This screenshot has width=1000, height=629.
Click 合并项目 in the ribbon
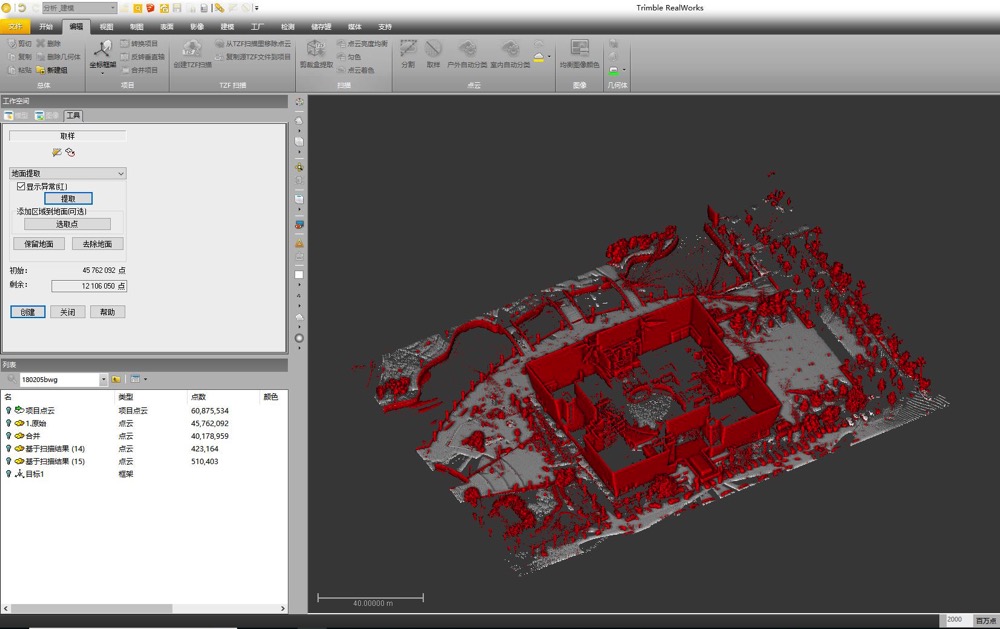139,70
